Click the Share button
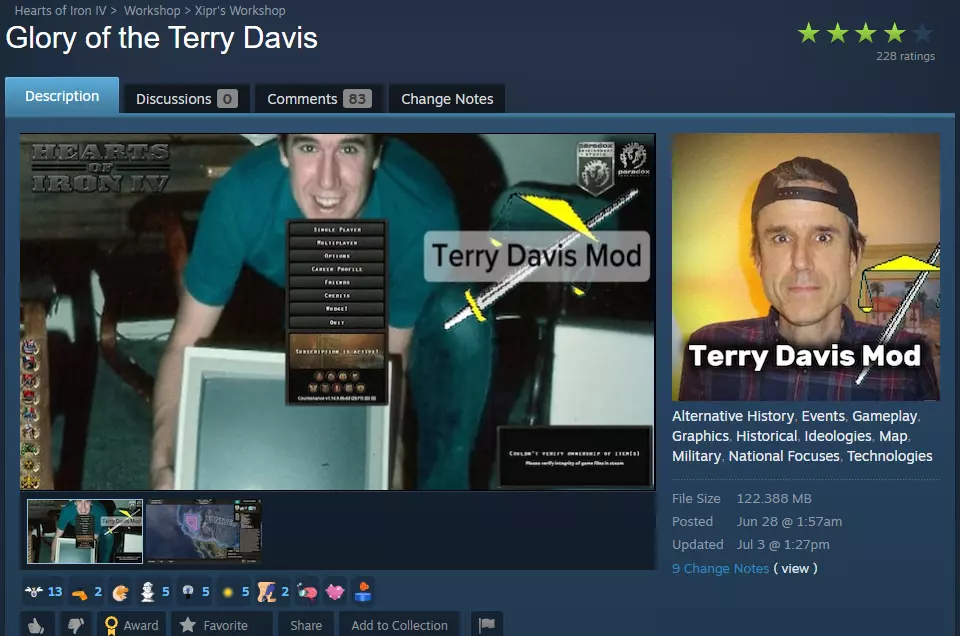Image resolution: width=960 pixels, height=636 pixels. pos(306,624)
